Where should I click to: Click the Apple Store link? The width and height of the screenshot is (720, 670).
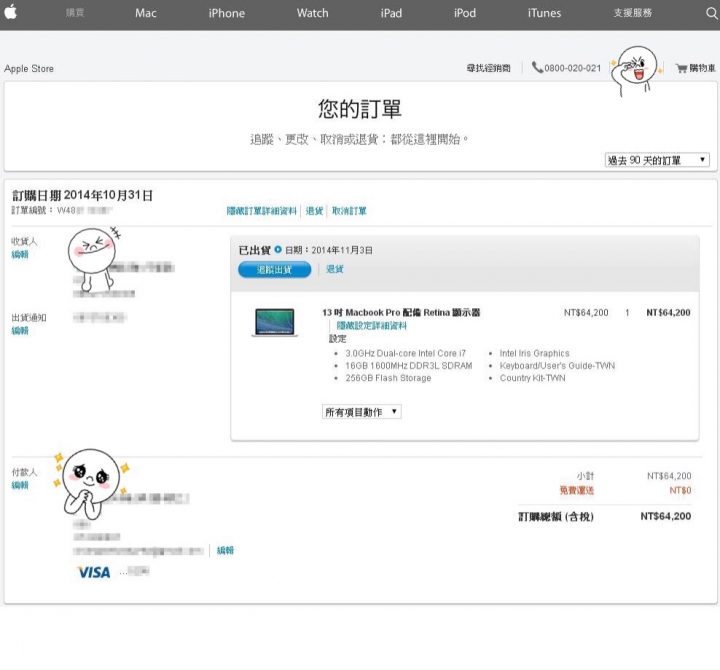(29, 68)
